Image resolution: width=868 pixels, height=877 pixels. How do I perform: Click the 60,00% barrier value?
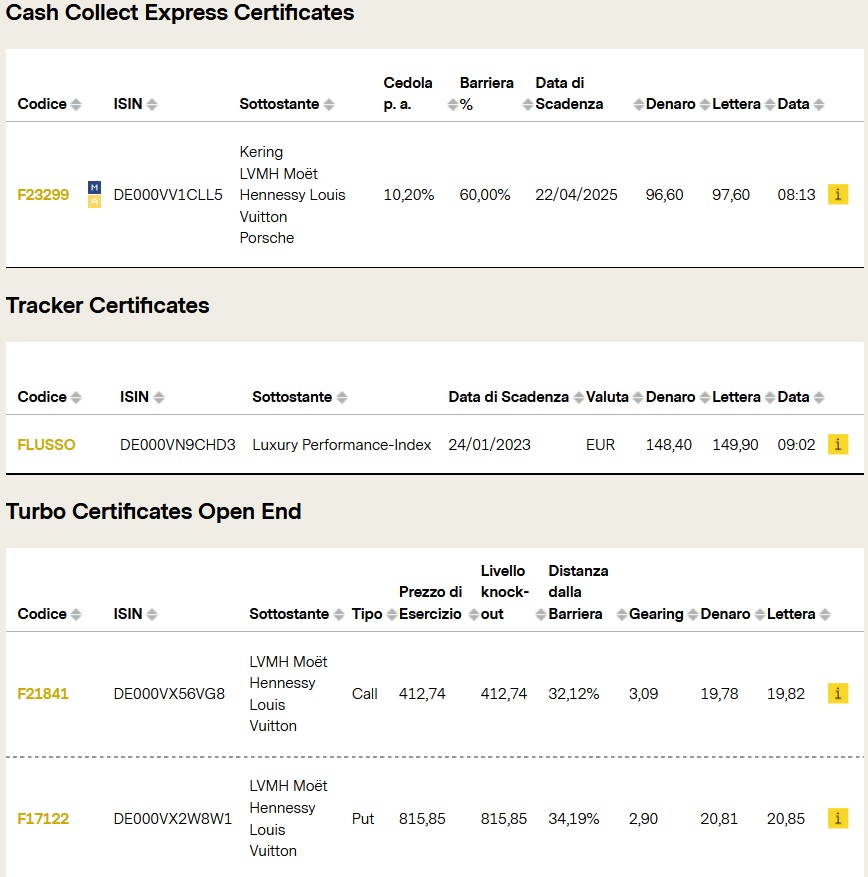point(485,195)
